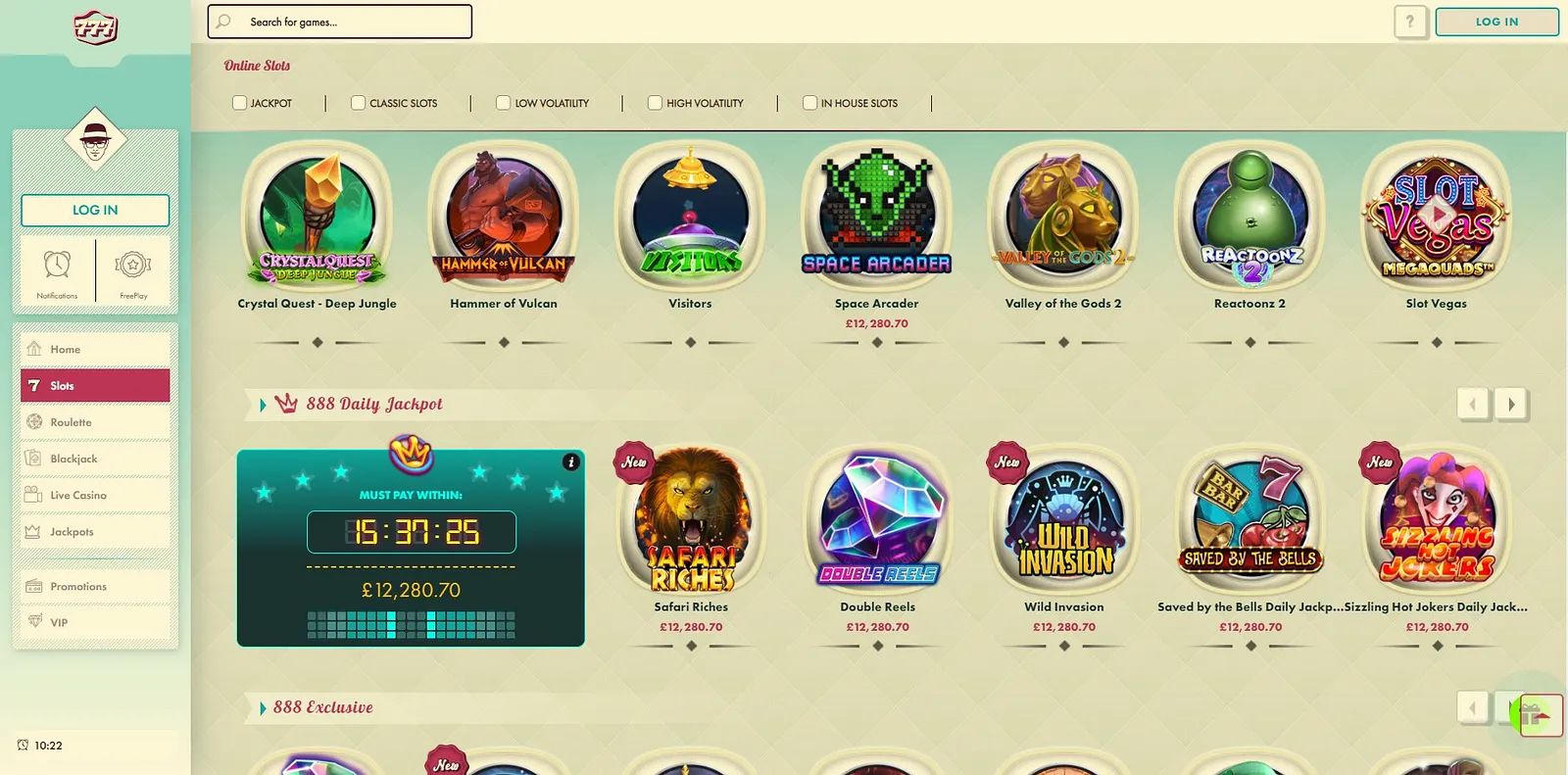1568x775 pixels.
Task: Tick the Classic Slots checkbox
Action: (x=358, y=102)
